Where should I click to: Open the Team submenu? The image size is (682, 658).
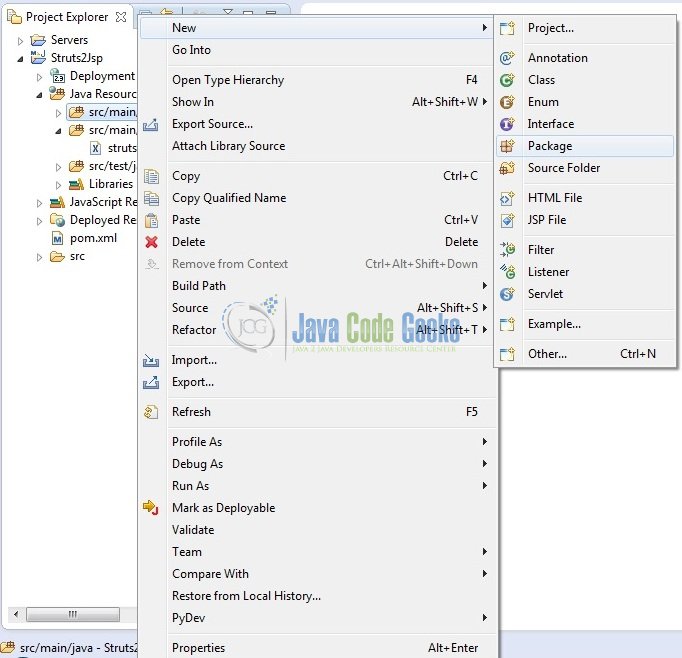(317, 552)
